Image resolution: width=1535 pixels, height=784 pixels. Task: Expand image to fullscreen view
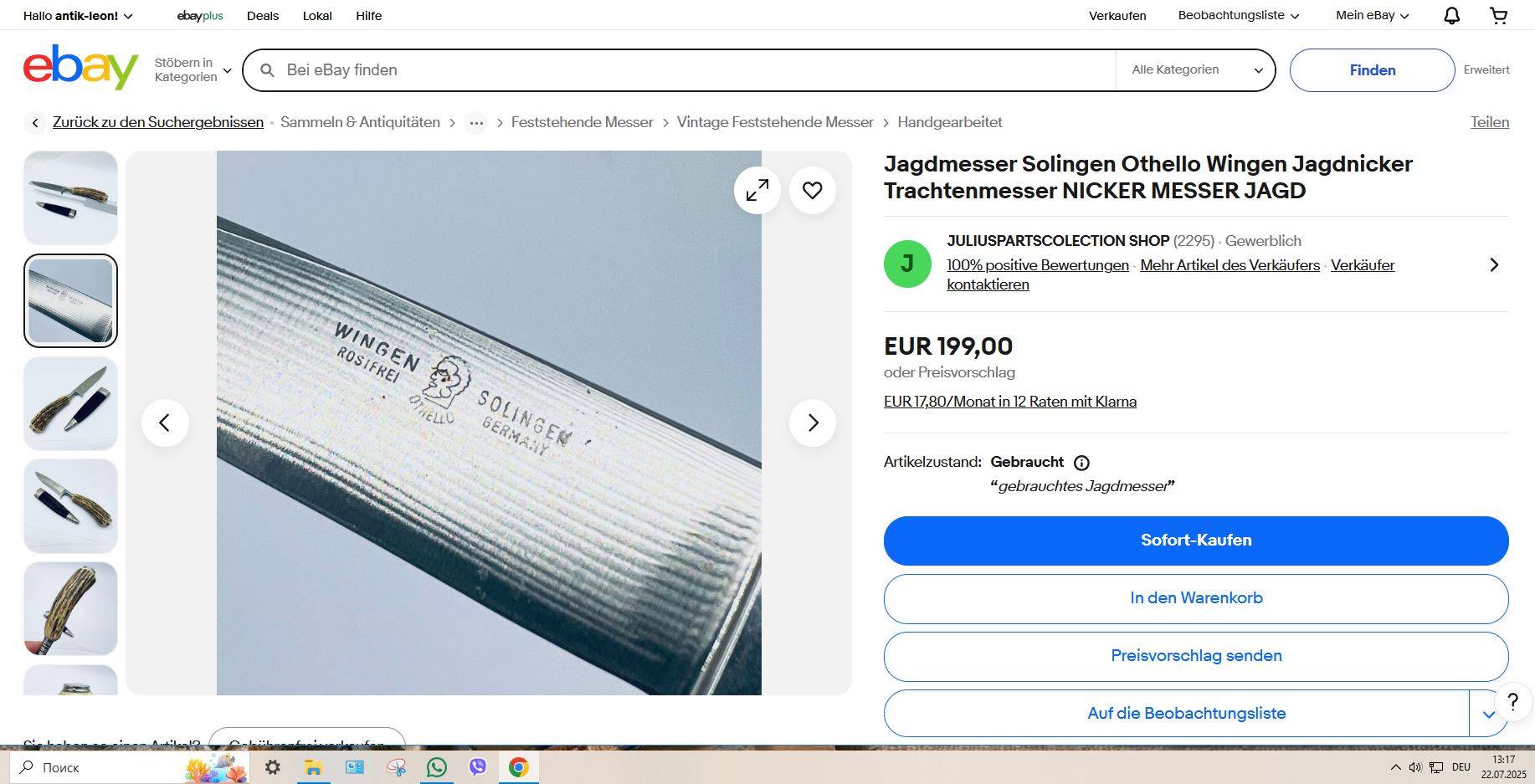(x=757, y=191)
